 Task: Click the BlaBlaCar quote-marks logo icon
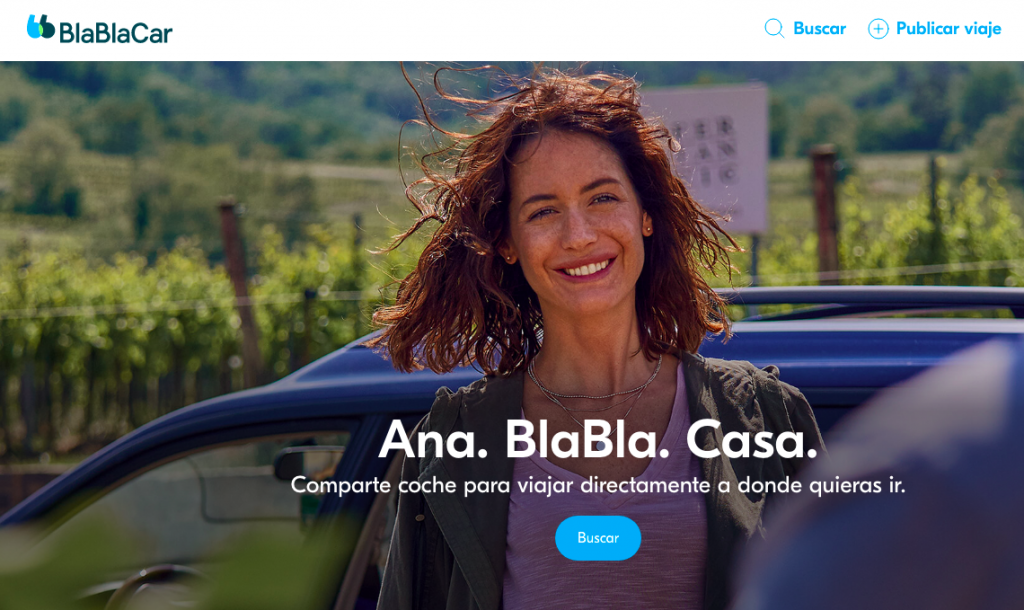click(x=40, y=27)
